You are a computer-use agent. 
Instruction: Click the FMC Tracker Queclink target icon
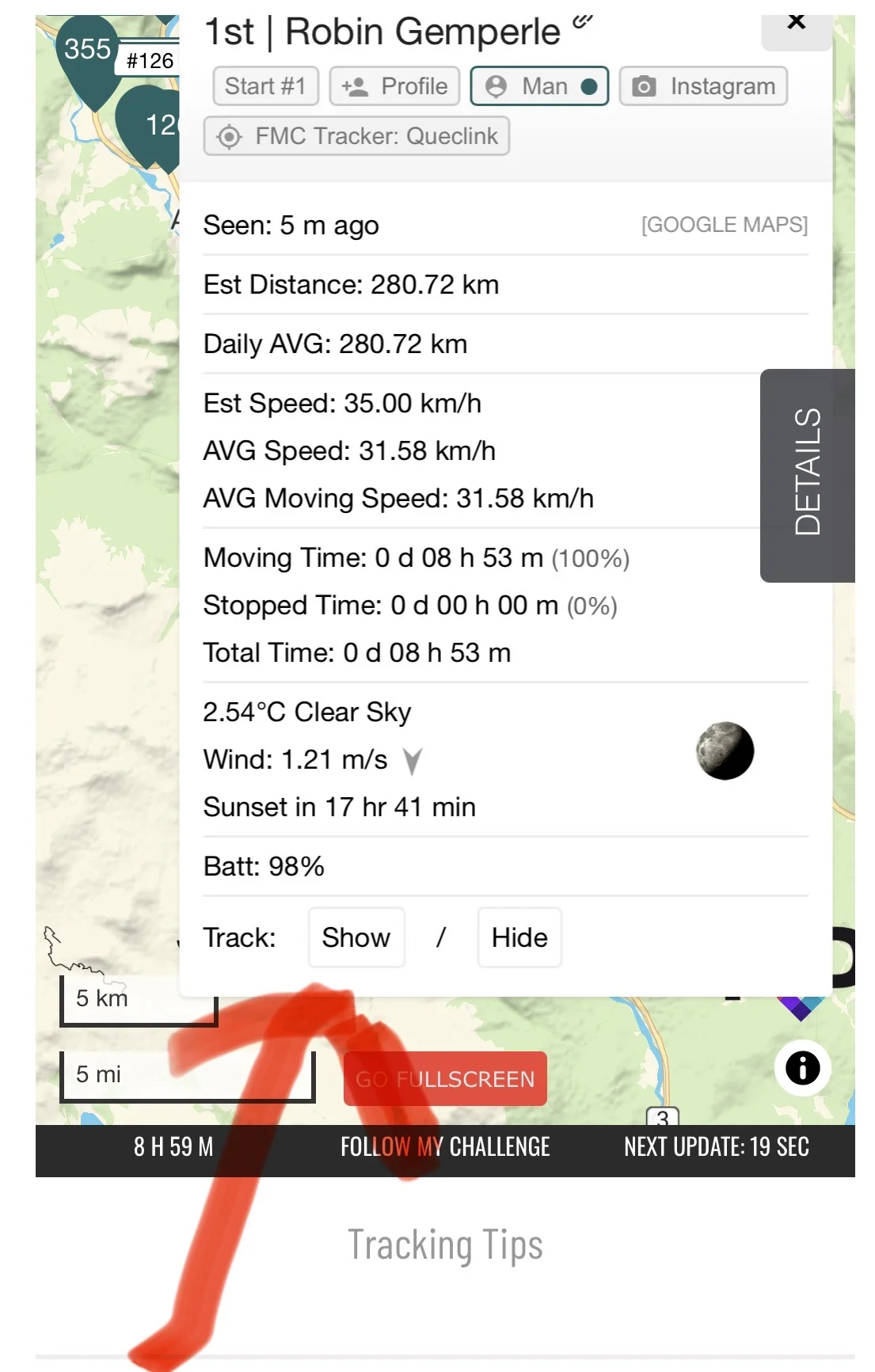click(229, 136)
